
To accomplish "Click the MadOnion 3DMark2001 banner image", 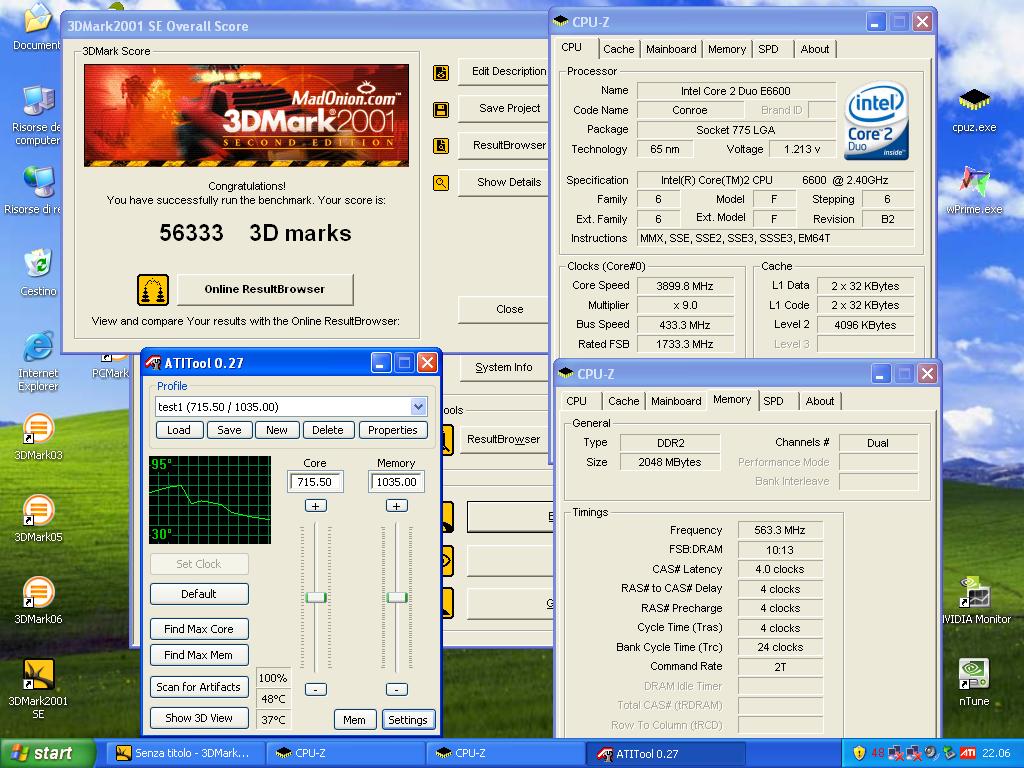I will (x=246, y=116).
